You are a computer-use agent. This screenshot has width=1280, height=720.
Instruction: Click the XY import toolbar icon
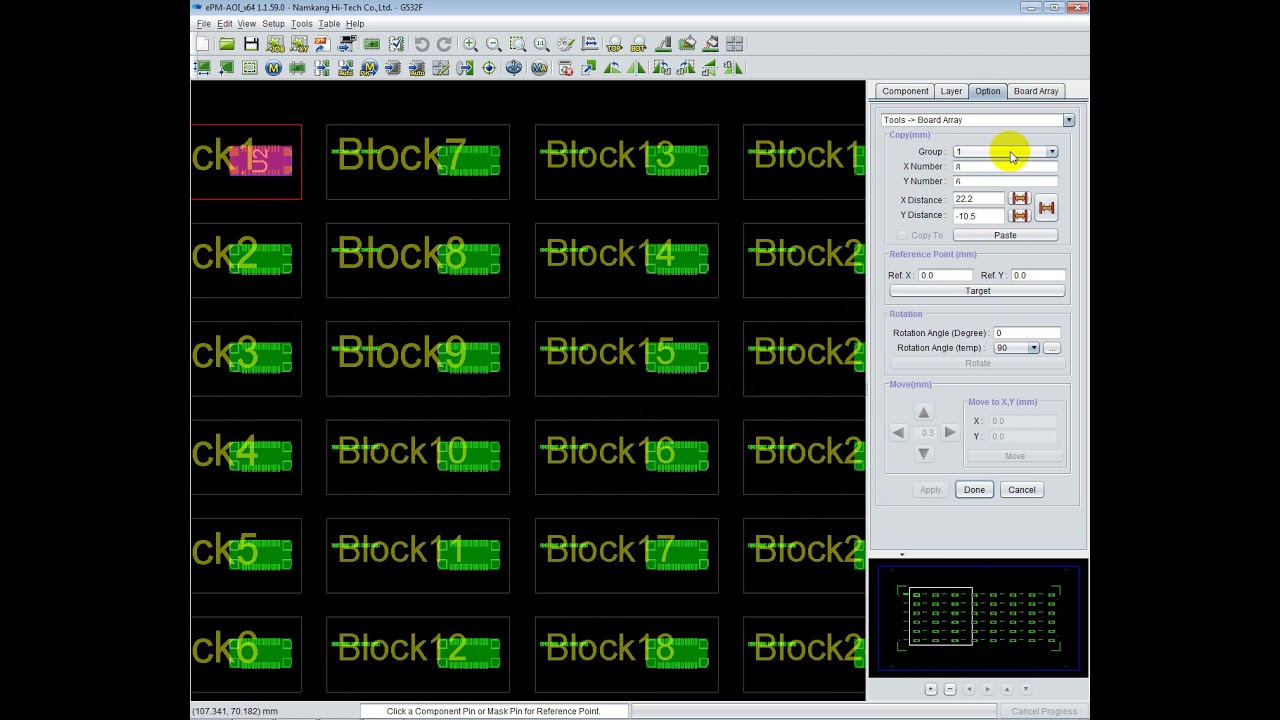click(298, 44)
